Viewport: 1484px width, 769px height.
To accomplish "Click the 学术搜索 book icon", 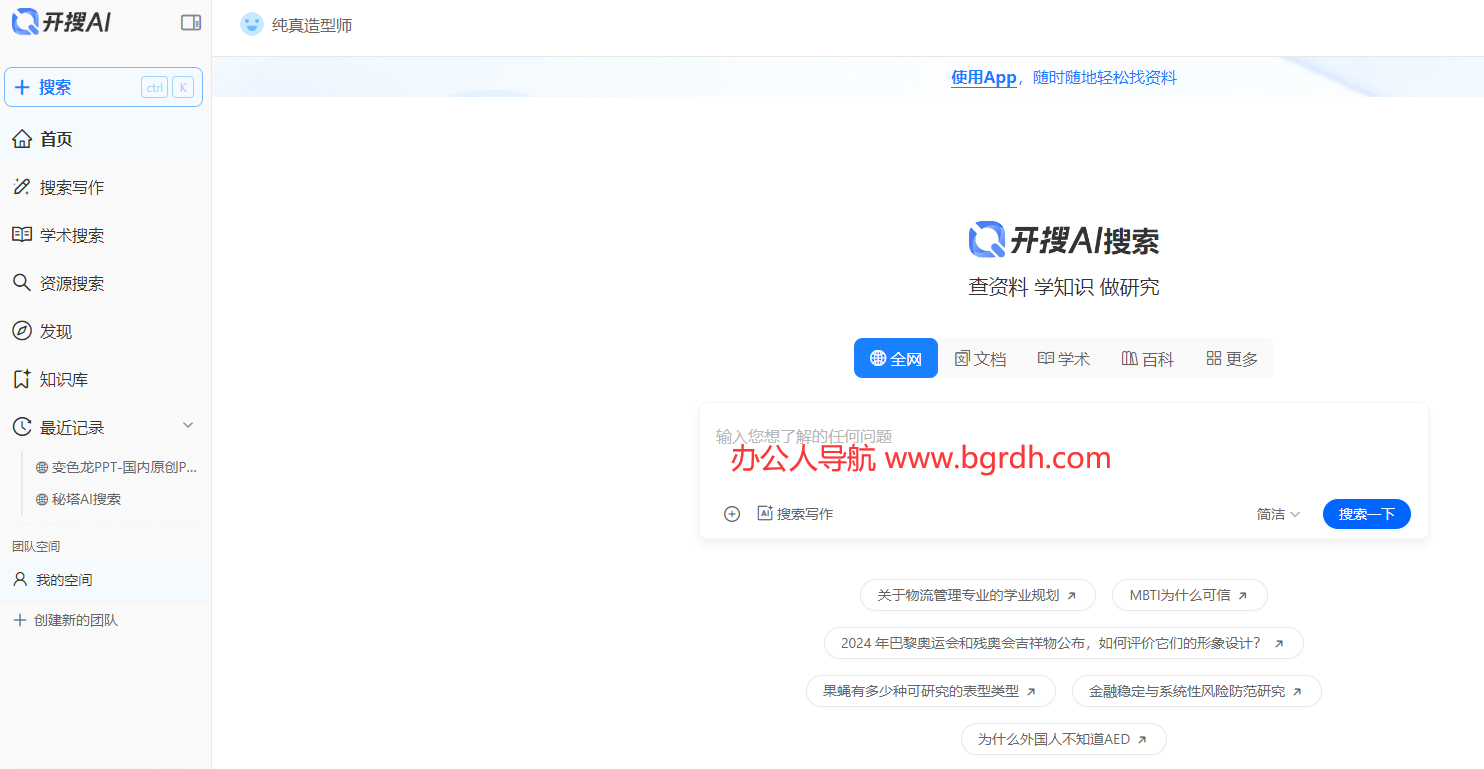I will click(x=22, y=235).
